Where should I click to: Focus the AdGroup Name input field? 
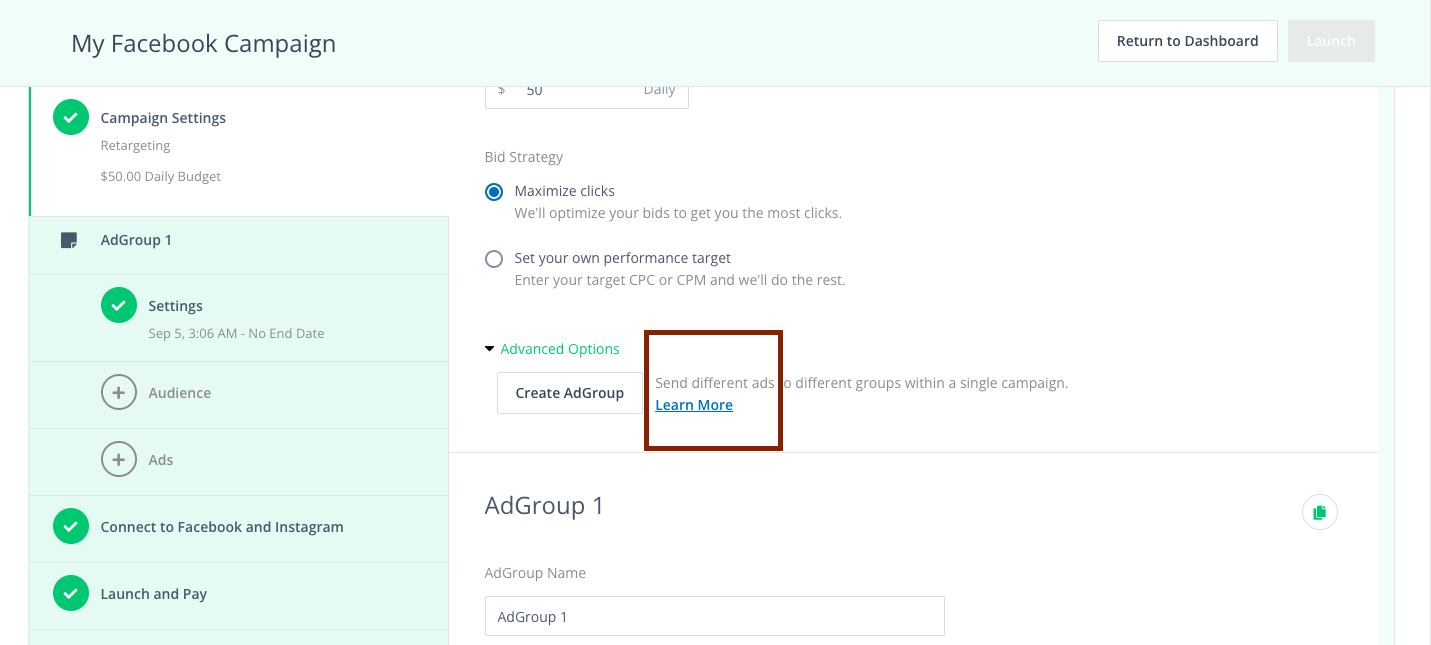coord(715,616)
